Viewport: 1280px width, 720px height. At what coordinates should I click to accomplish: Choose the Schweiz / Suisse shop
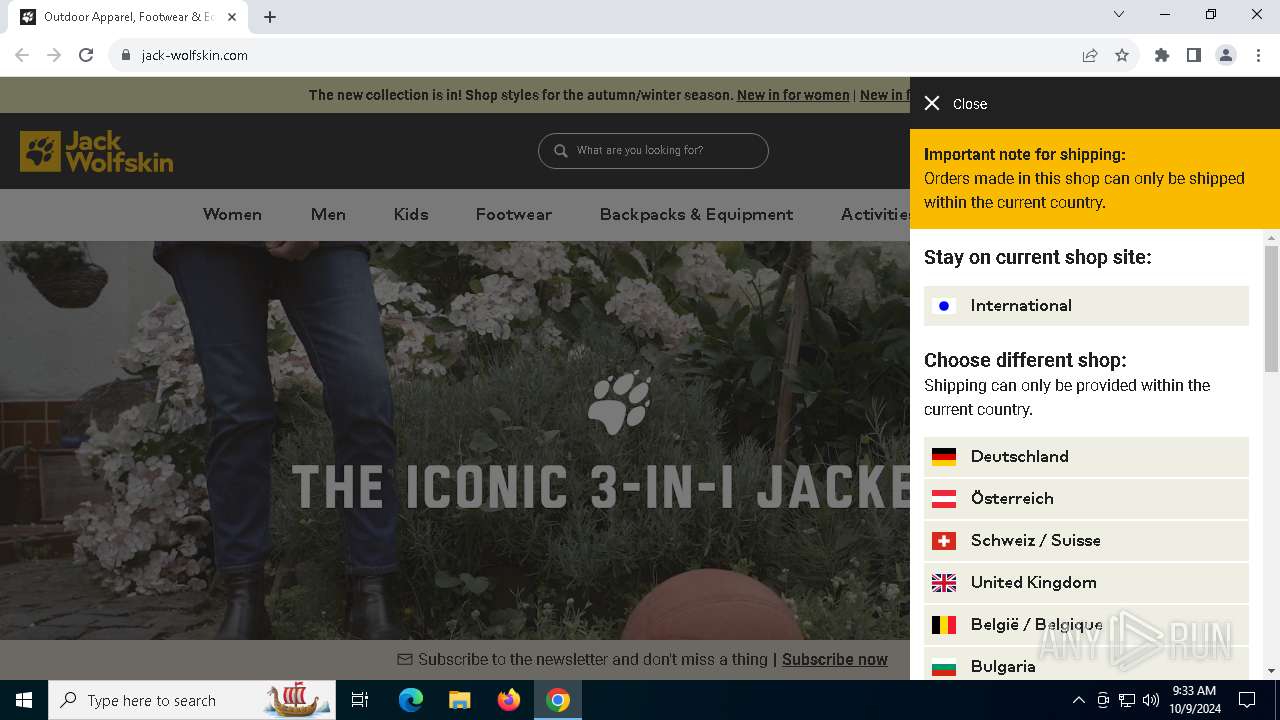pos(1086,541)
